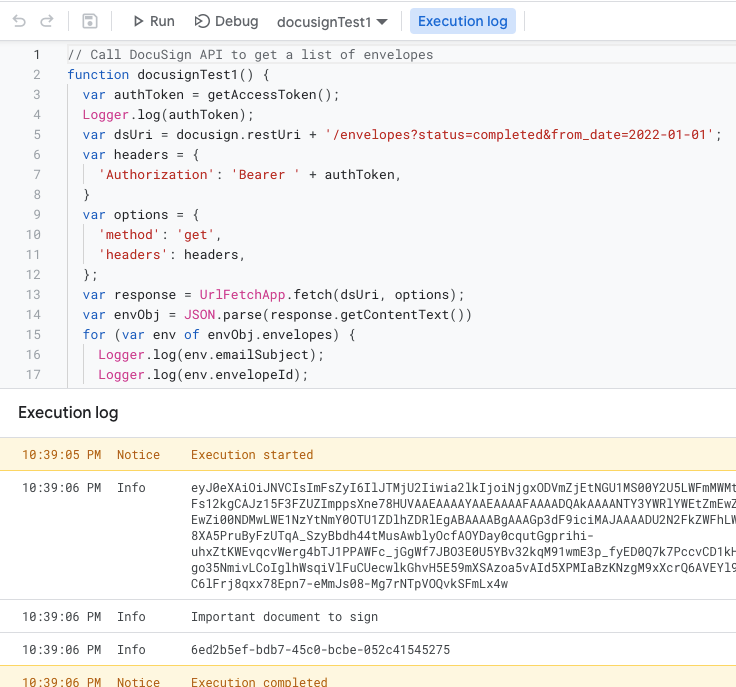The height and width of the screenshot is (687, 736).
Task: Click 'Logger.log(env.envelopeId)' on line 17
Action: (199, 375)
